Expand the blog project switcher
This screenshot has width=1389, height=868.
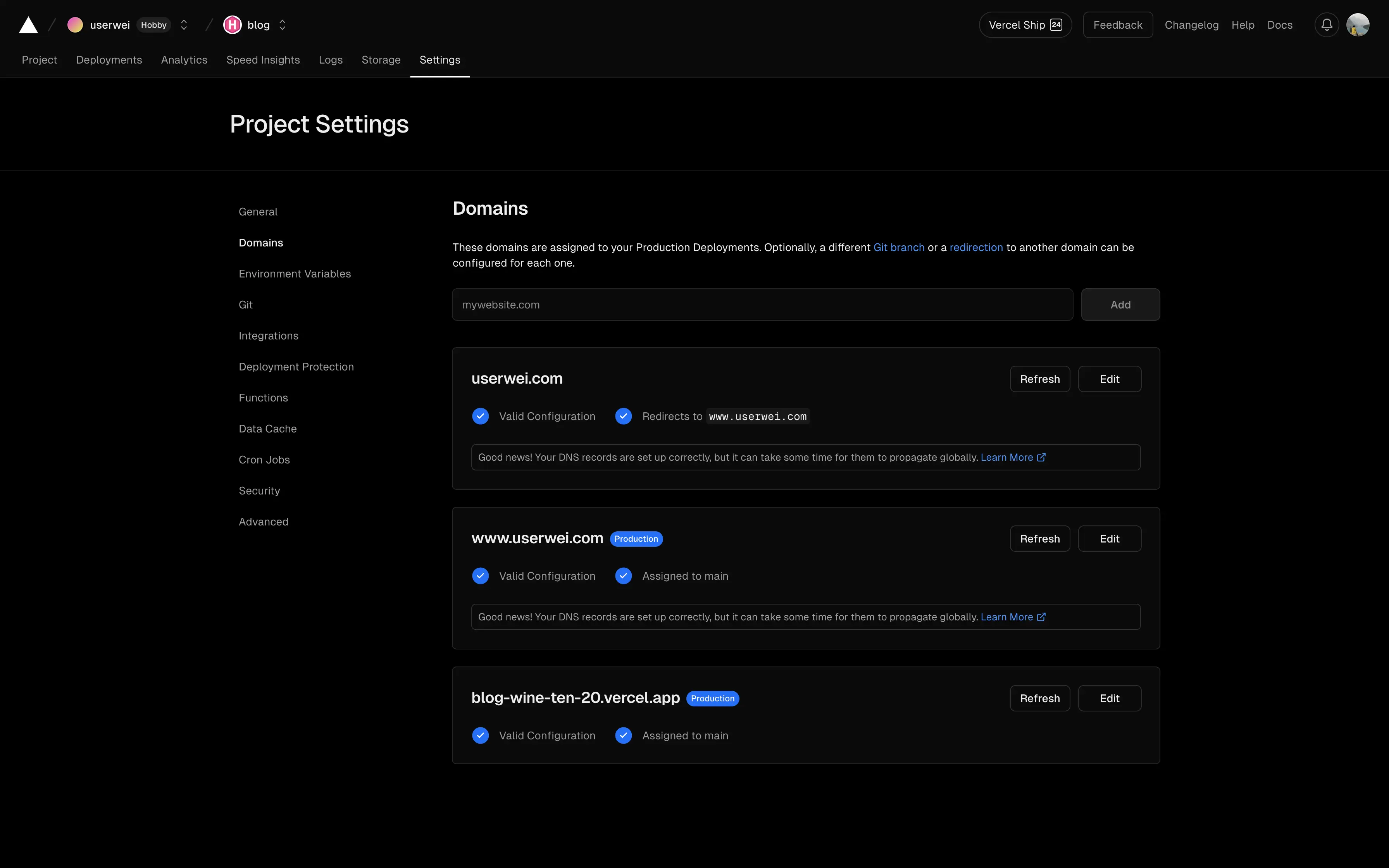pyautogui.click(x=282, y=25)
